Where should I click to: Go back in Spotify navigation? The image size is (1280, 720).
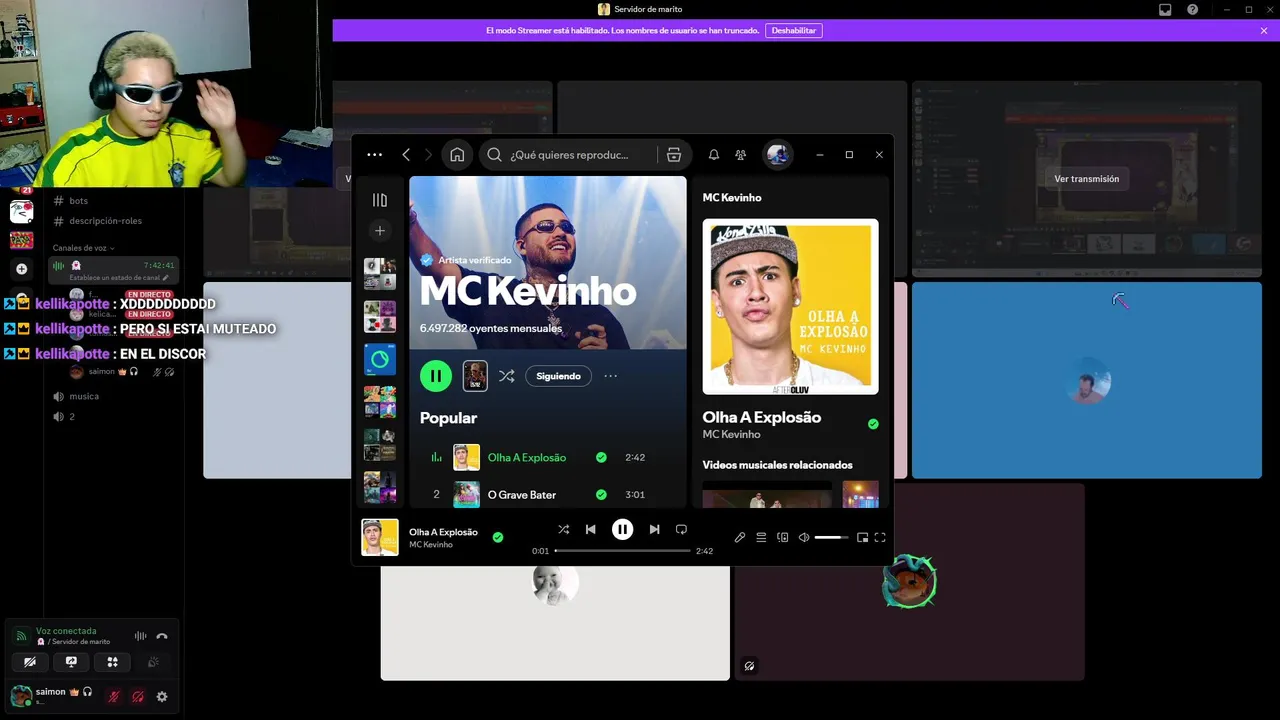406,155
